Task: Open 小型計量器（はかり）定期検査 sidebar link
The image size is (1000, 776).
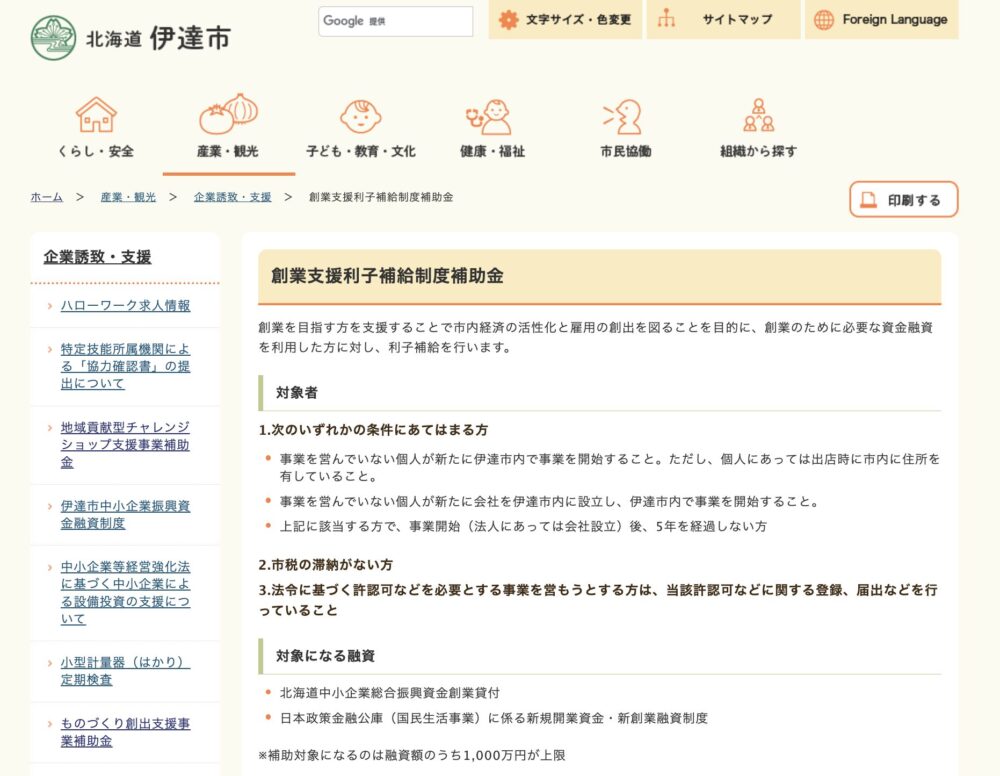Action: point(124,671)
